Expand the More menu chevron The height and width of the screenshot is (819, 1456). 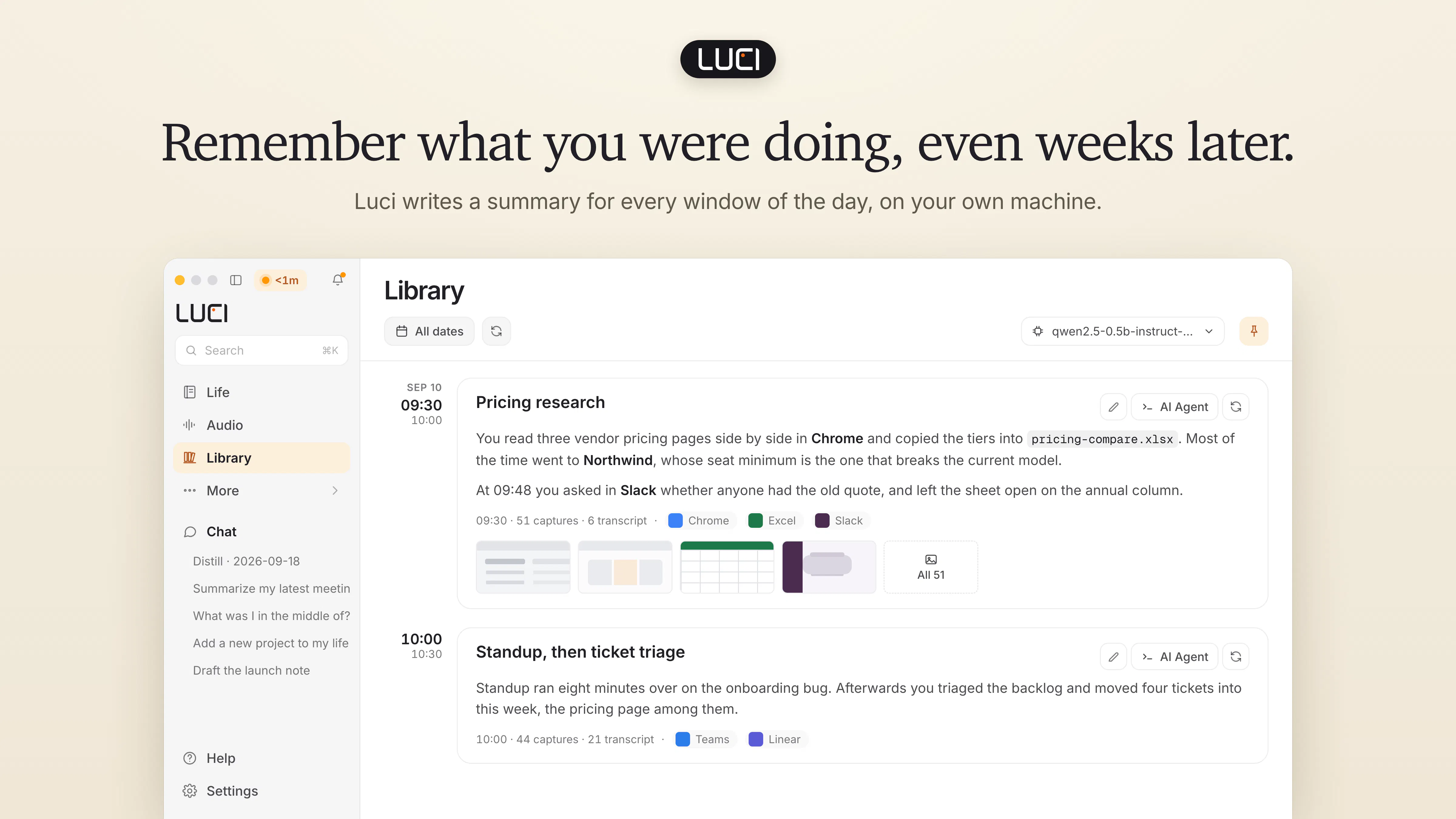(x=335, y=490)
